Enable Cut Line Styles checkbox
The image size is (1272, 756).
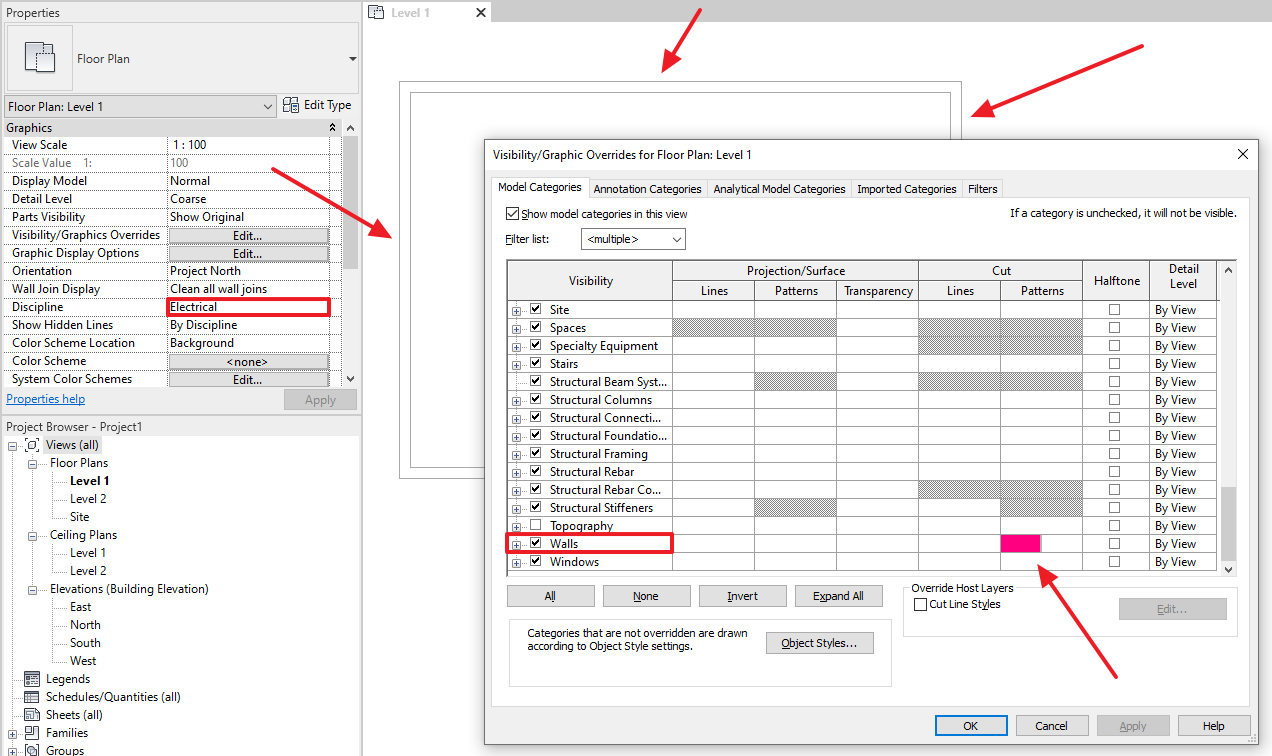pos(921,604)
